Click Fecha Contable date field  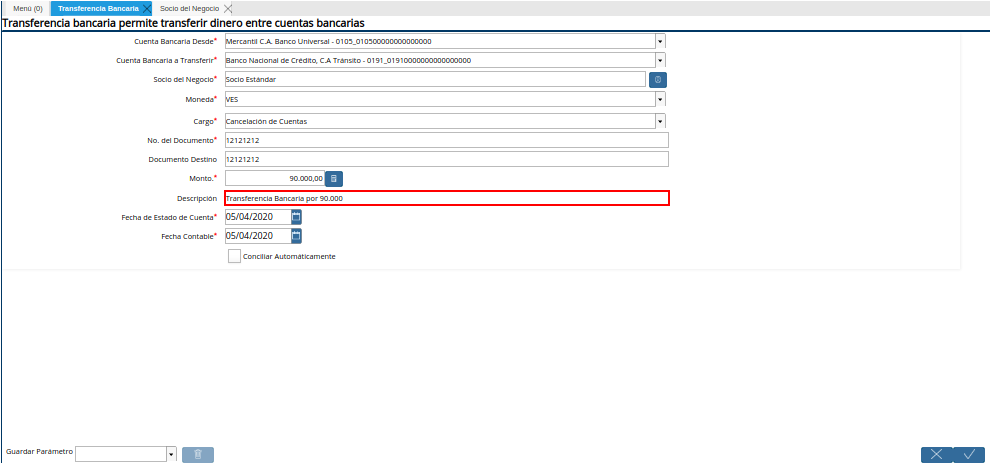click(258, 236)
